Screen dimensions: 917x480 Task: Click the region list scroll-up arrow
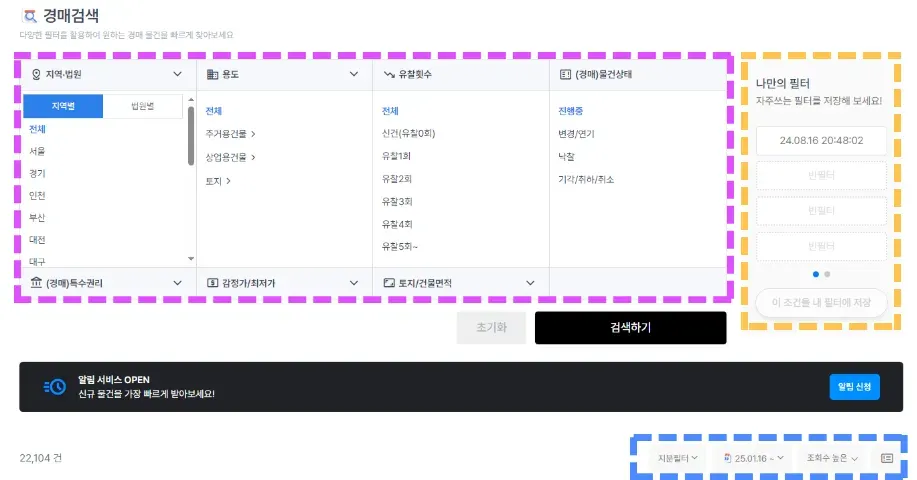pos(191,100)
